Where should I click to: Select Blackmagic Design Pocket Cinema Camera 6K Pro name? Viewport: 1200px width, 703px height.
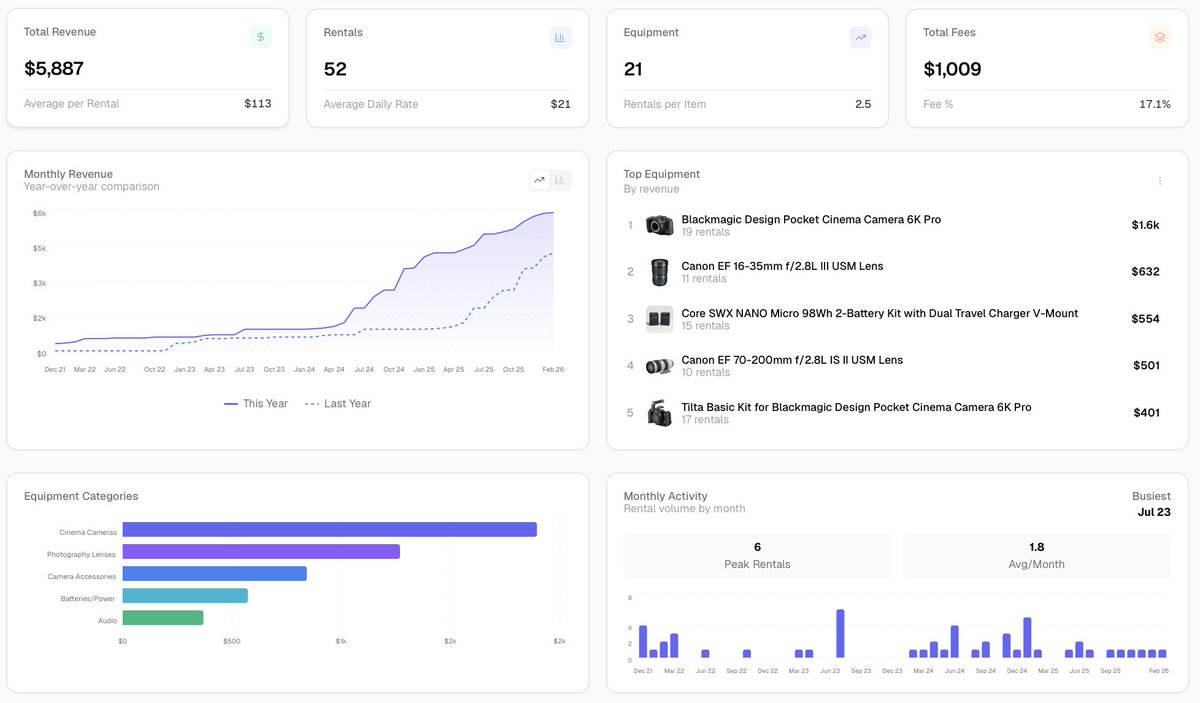point(811,220)
